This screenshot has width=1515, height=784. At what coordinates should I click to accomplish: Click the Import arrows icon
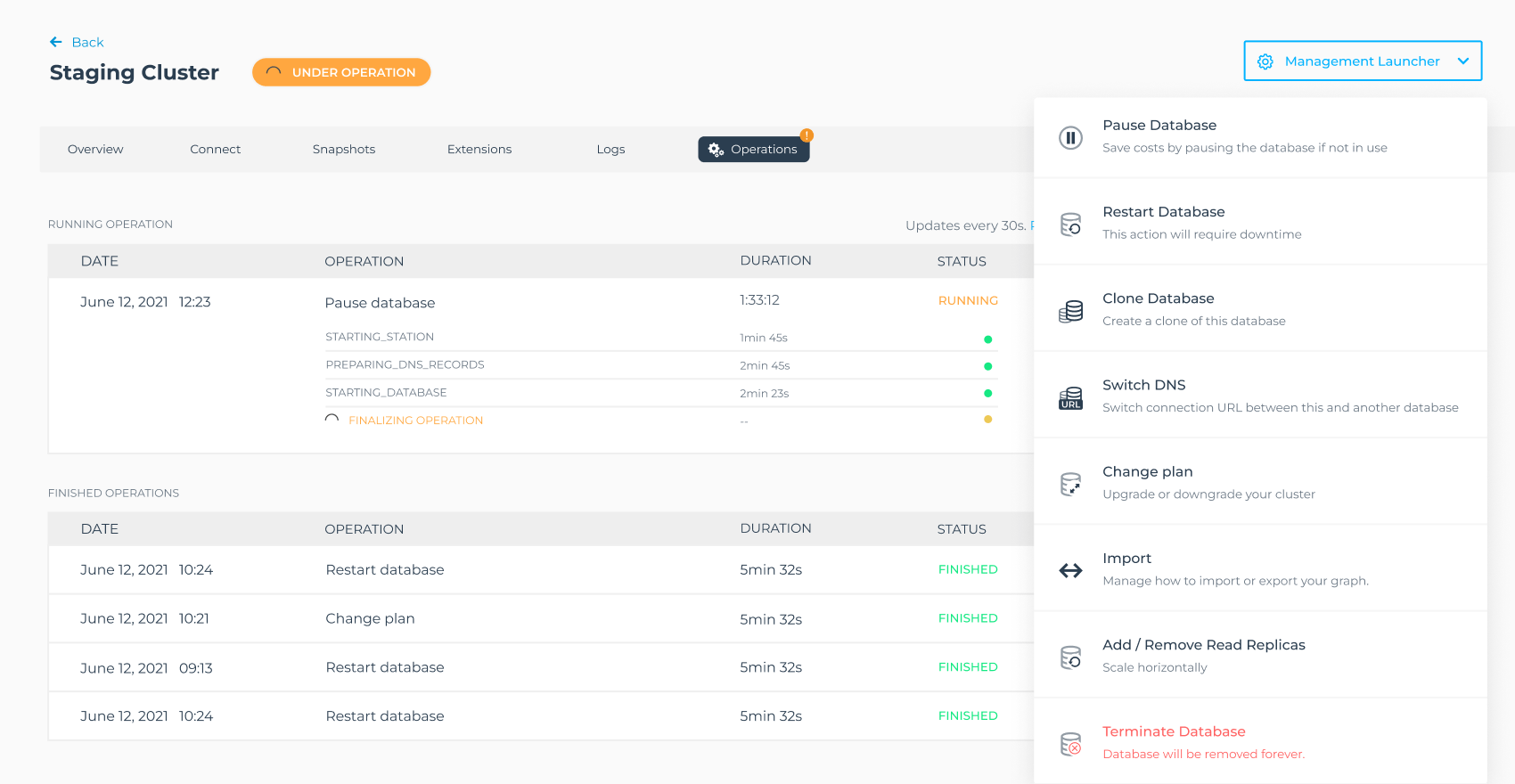pos(1070,570)
